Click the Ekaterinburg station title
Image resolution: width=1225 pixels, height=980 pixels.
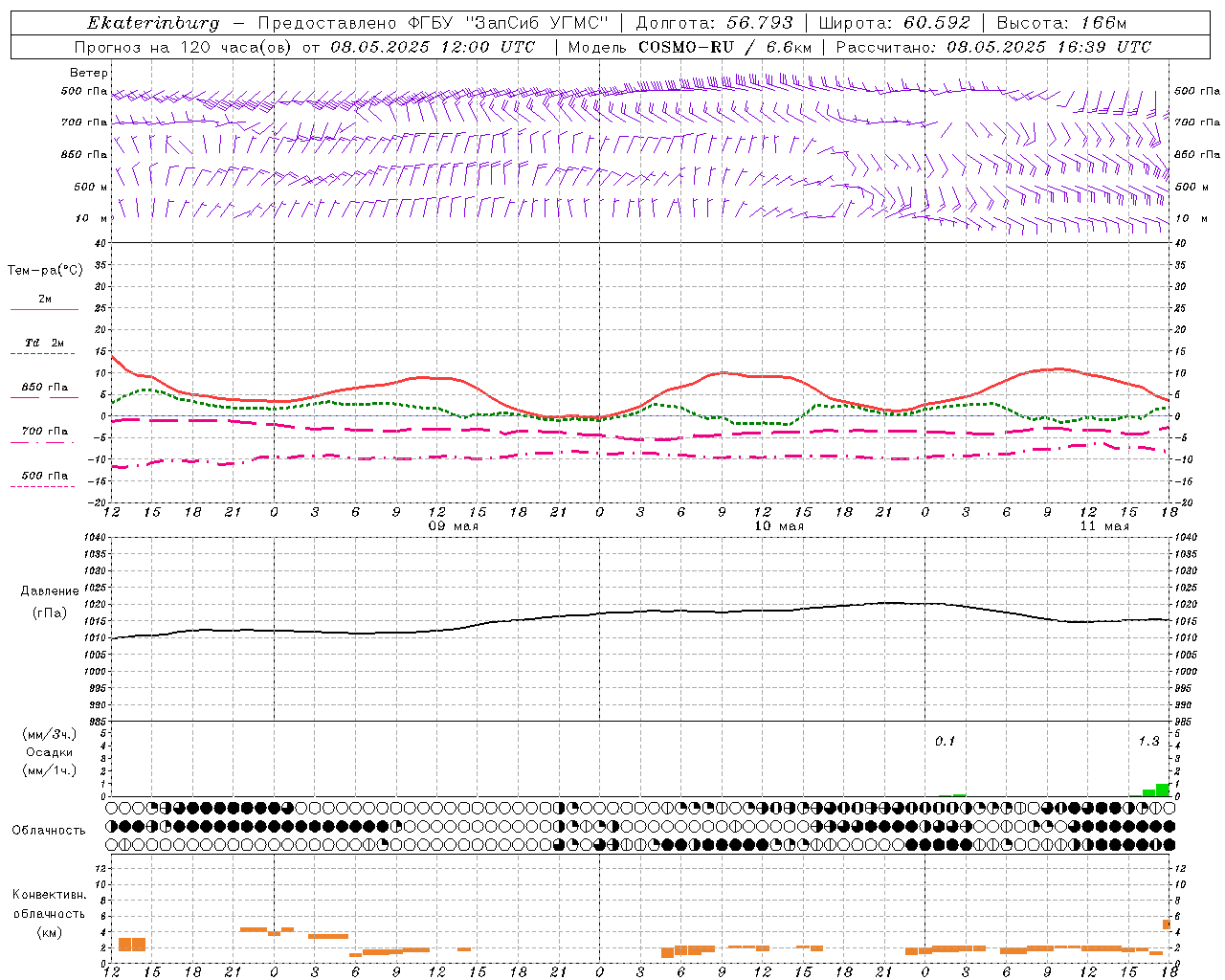click(x=153, y=23)
